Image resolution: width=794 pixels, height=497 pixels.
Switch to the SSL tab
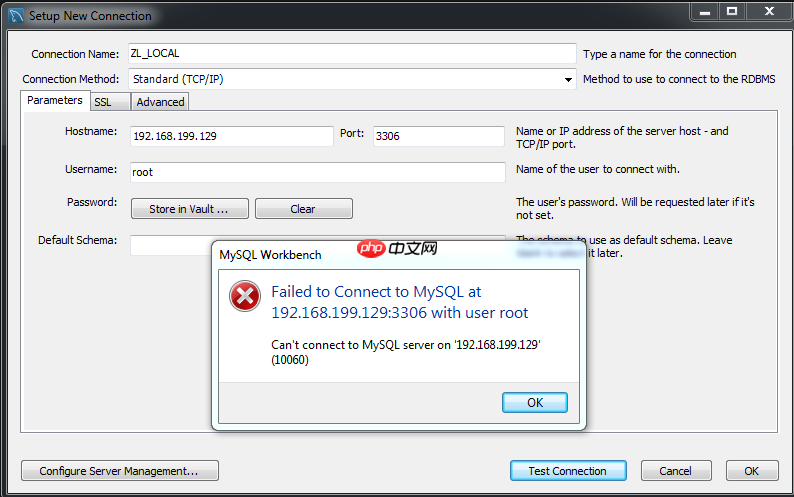coord(110,102)
